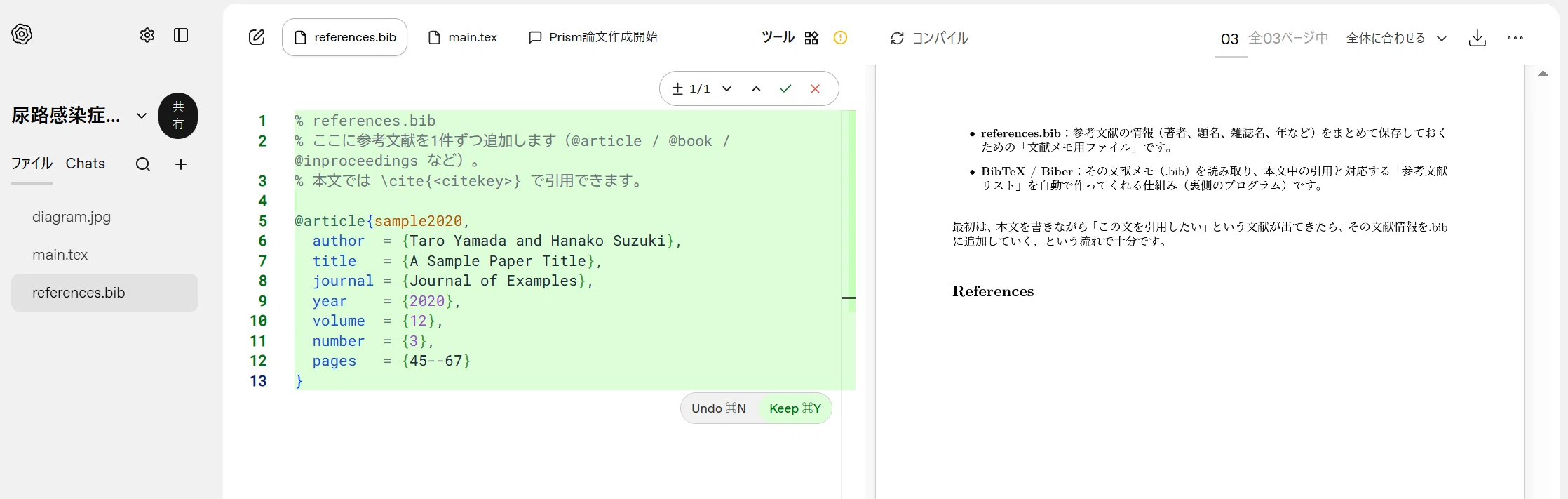1568x499 pixels.
Task: Click the tools grid icon
Action: (x=811, y=38)
